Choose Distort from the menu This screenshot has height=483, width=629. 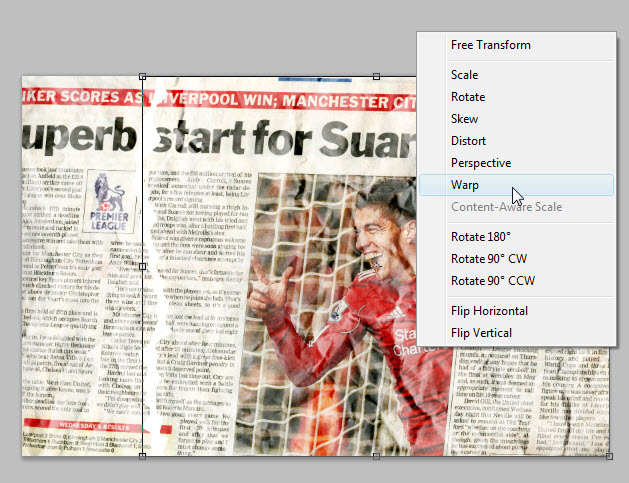point(516,141)
